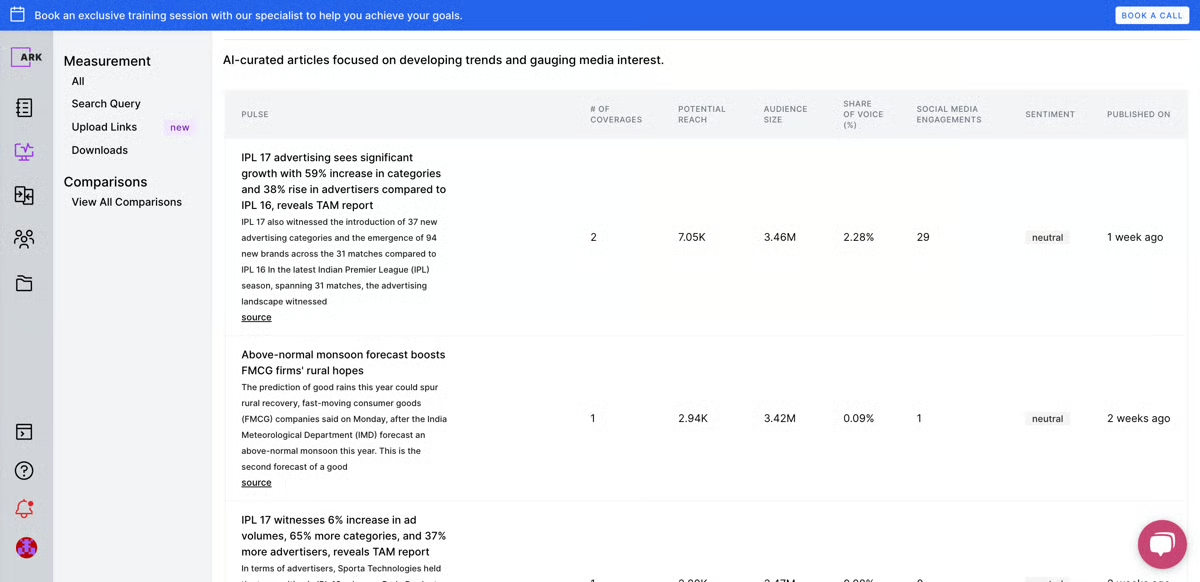The width and height of the screenshot is (1200, 582).
Task: Click the 3.42M audience size value
Action: point(780,419)
